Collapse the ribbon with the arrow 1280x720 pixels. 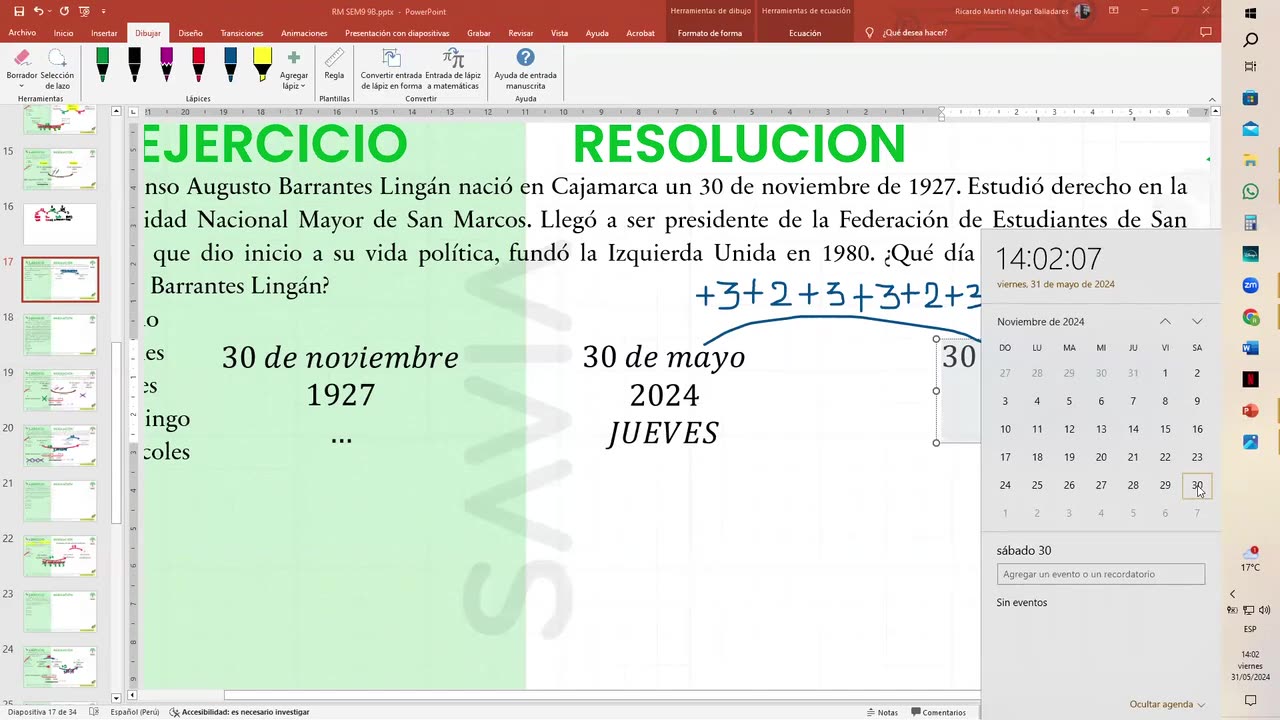(x=1214, y=99)
